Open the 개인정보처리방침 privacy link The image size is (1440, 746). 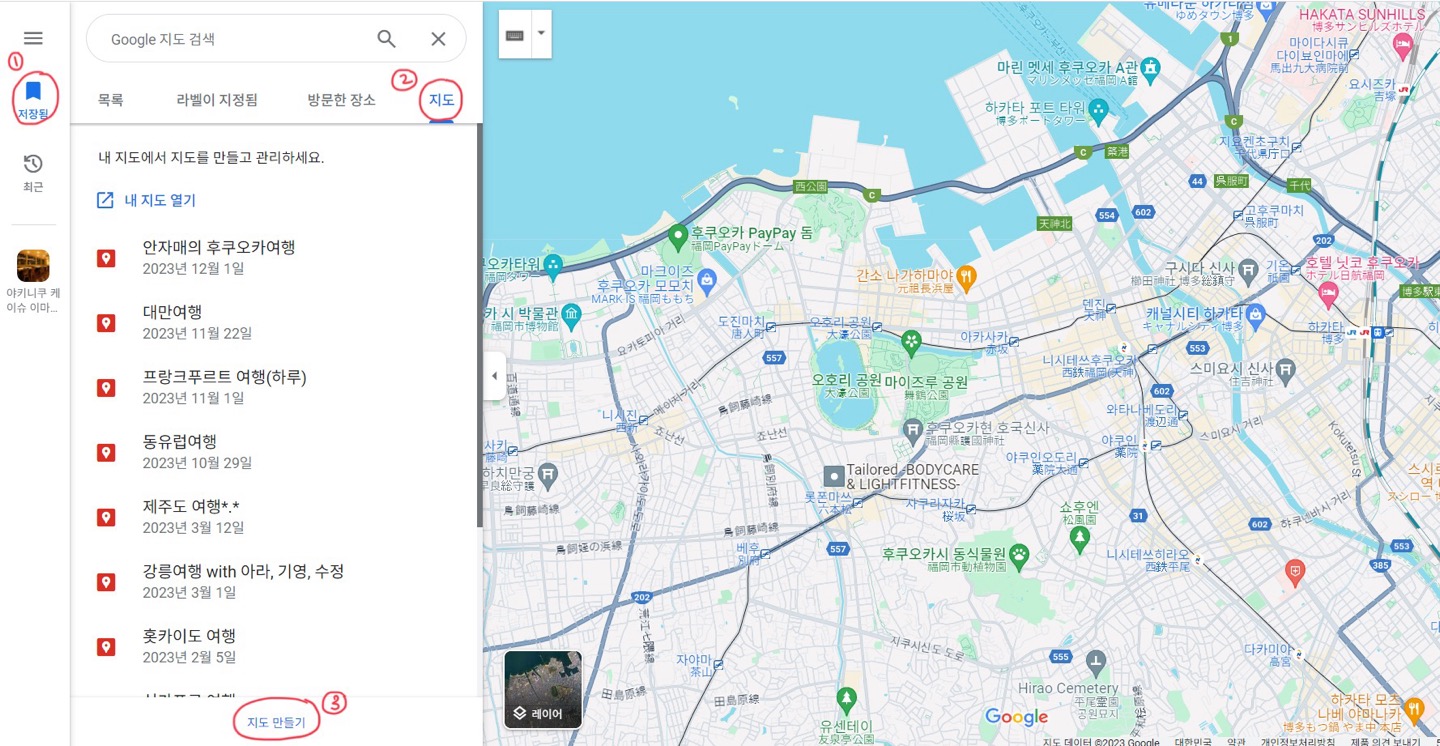point(1298,741)
